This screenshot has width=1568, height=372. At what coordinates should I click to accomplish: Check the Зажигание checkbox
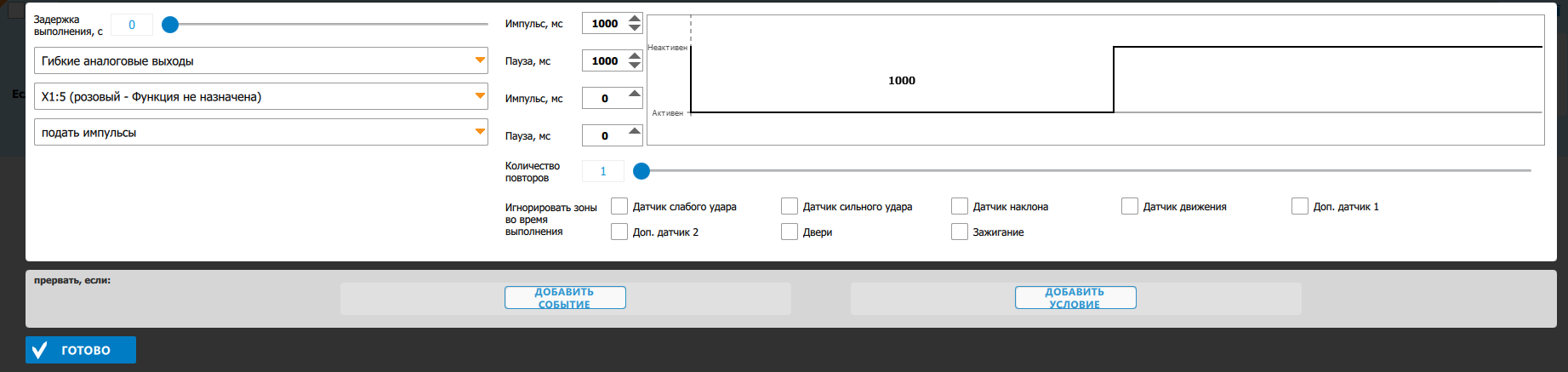pos(960,232)
